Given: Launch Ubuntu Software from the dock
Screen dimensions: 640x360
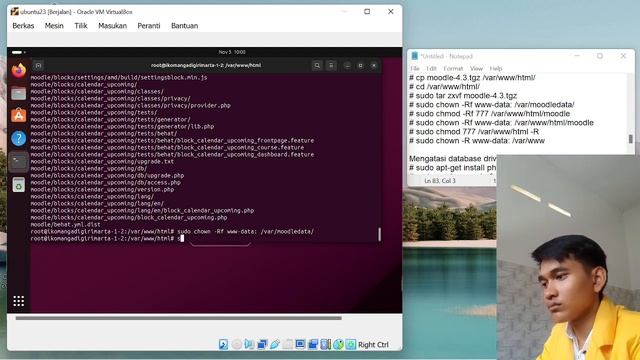Looking at the screenshot, I should (18, 116).
